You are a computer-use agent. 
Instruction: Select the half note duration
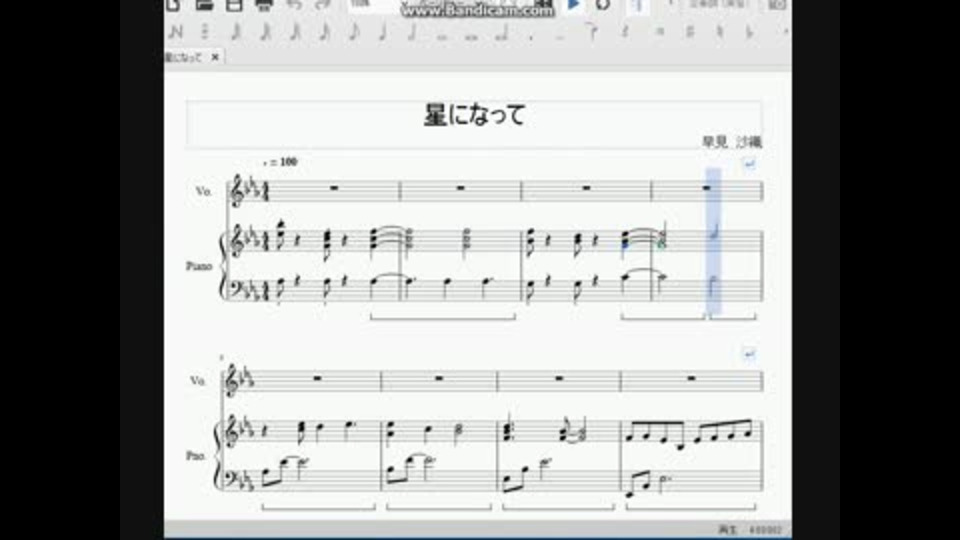tap(412, 32)
